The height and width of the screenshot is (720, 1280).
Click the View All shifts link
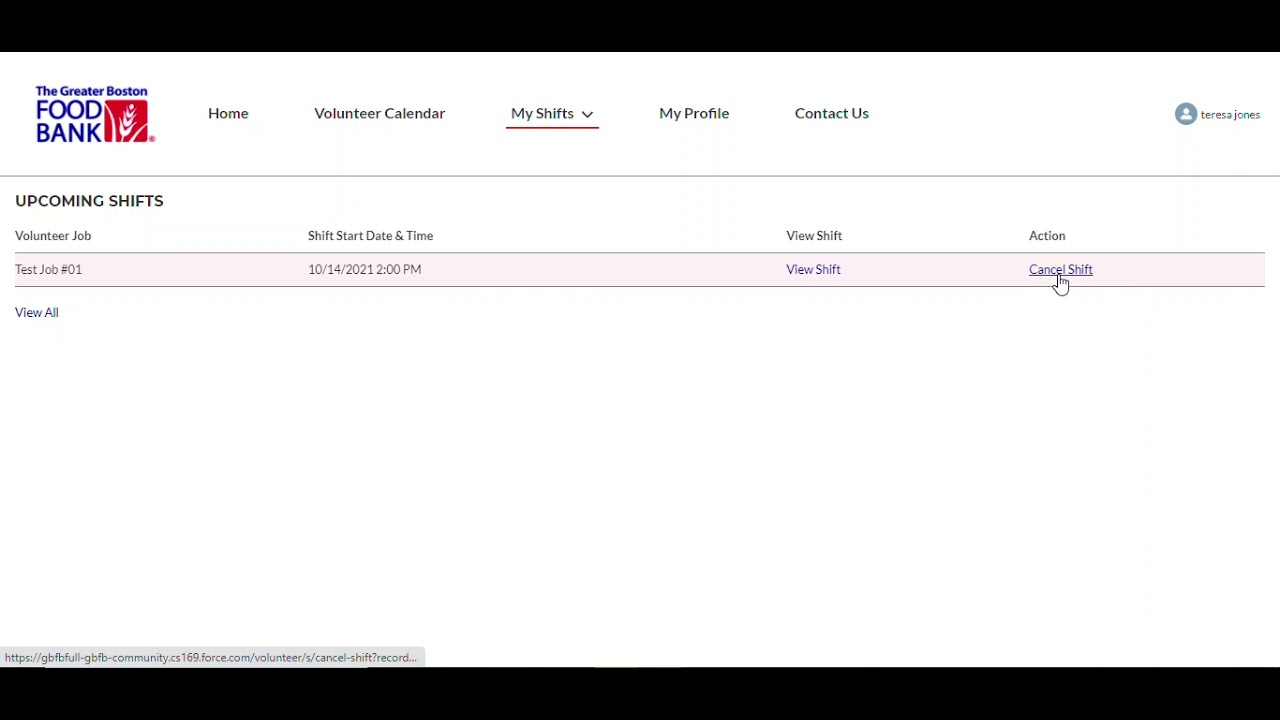[37, 313]
